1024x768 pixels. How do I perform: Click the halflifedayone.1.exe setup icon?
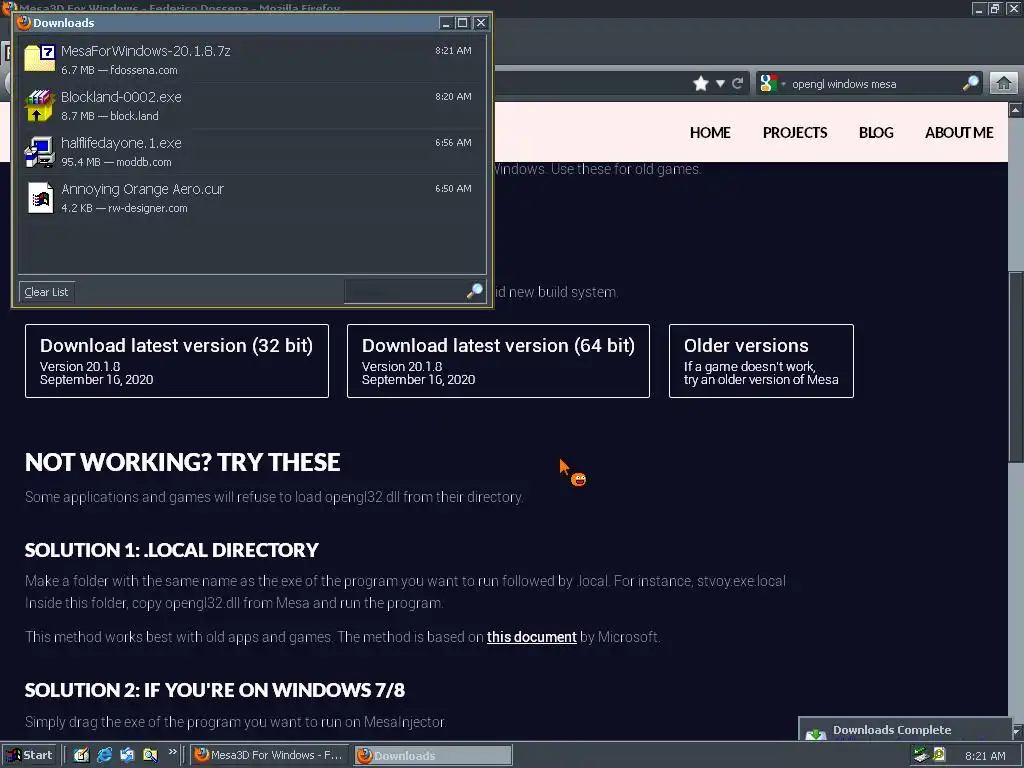click(39, 152)
